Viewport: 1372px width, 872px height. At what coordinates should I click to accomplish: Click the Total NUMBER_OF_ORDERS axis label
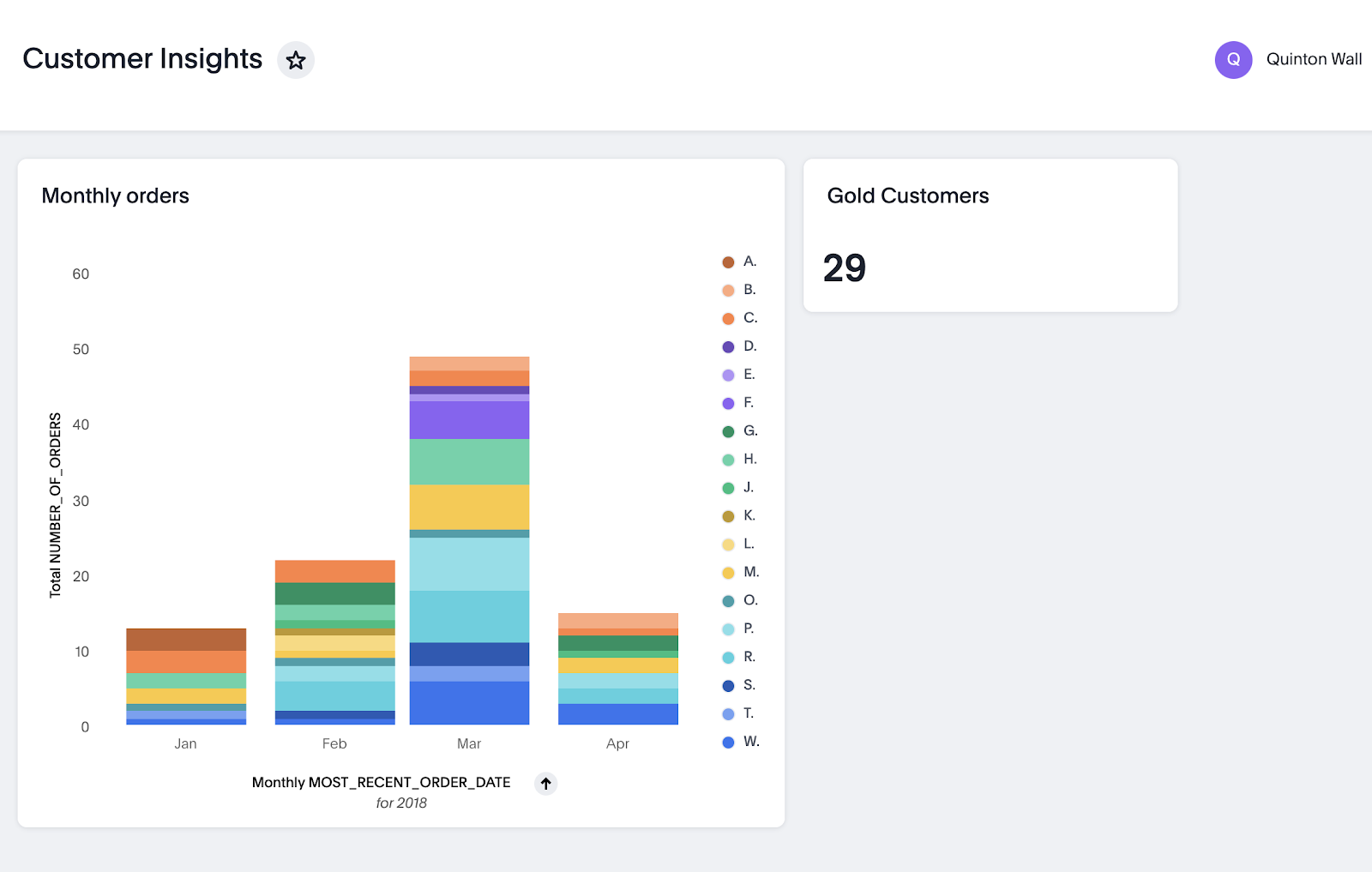coord(56,505)
